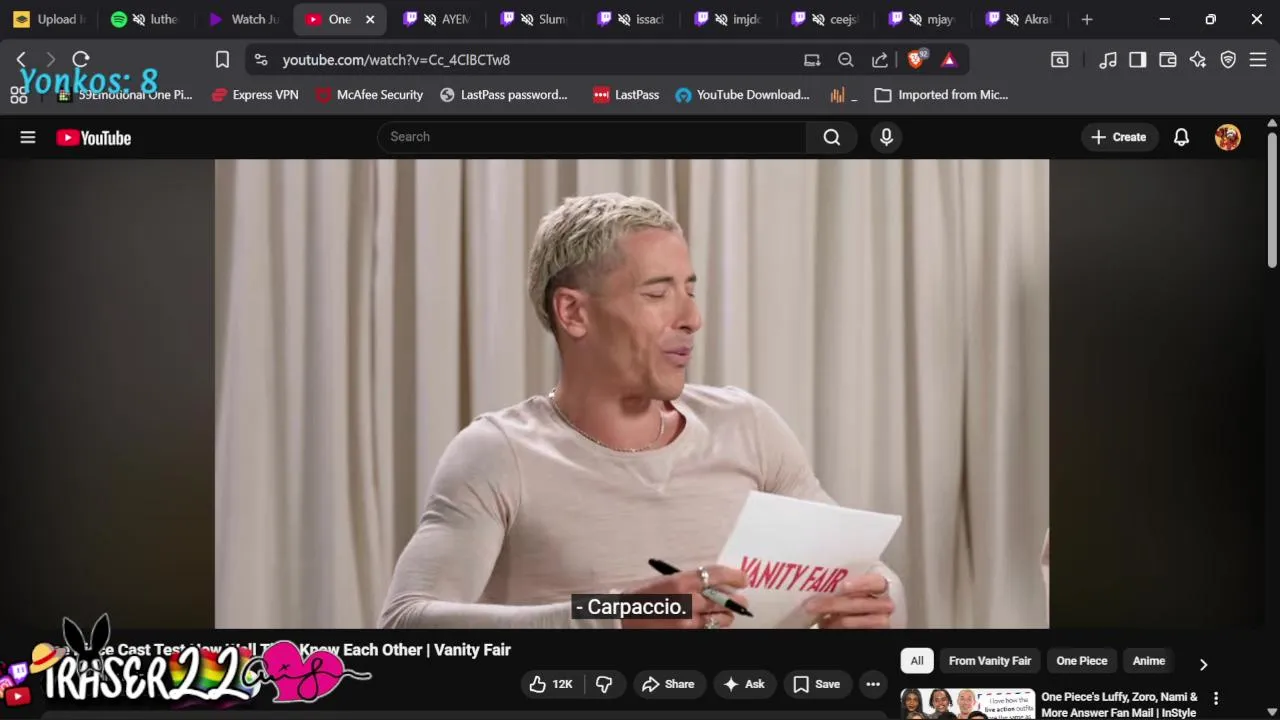Open One Piece's Luffy, Zoro, Nami video title
This screenshot has width=1280, height=720.
[1119, 704]
